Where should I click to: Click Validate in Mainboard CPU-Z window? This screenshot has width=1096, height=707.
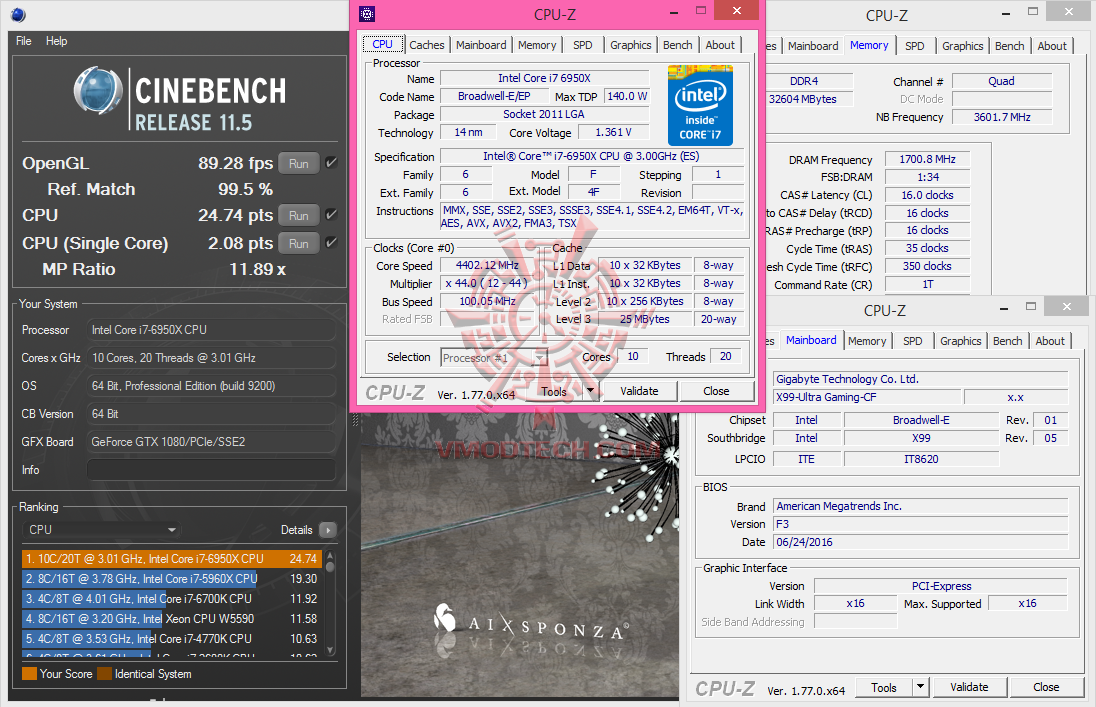[969, 687]
